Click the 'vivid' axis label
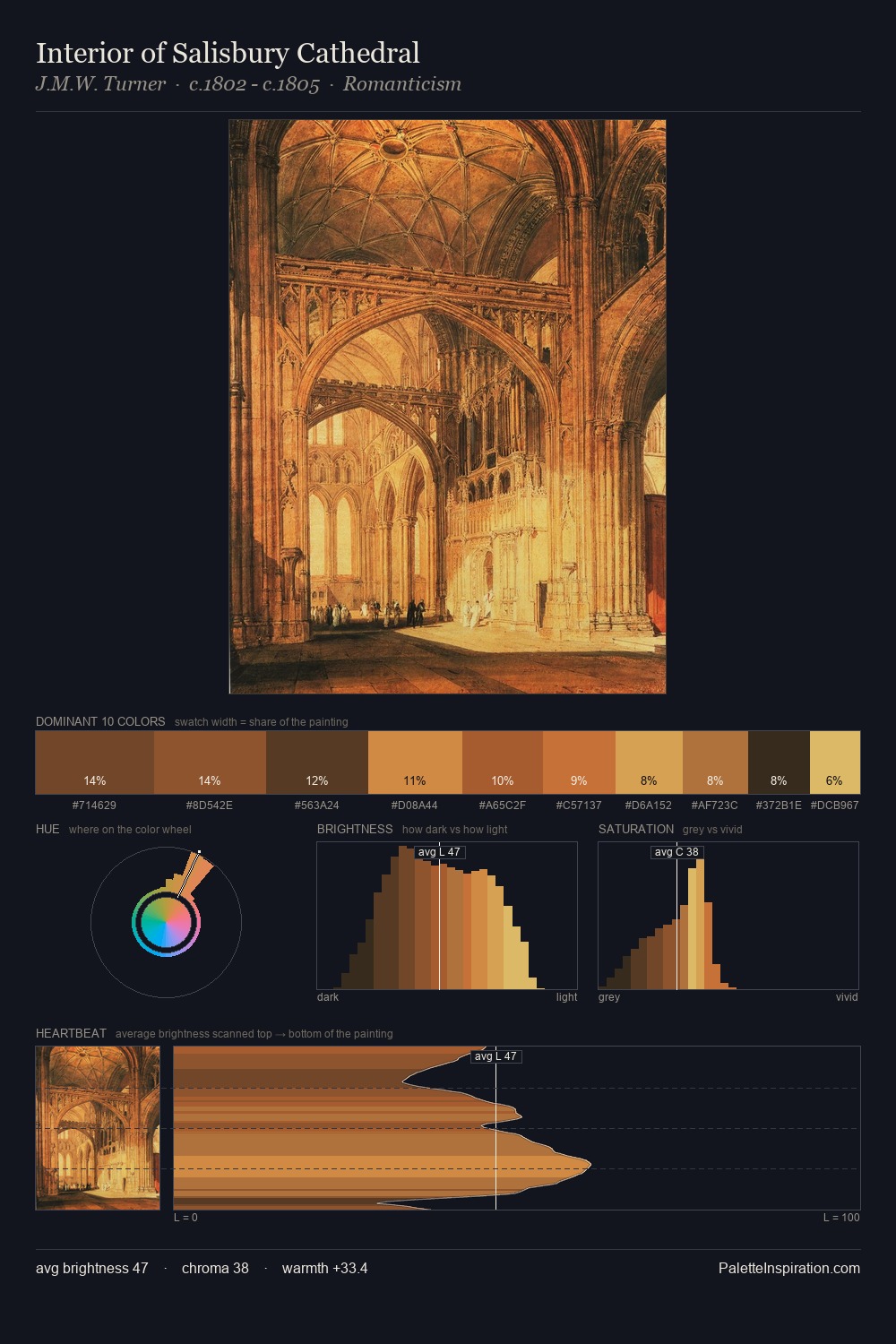This screenshot has width=896, height=1344. [x=847, y=997]
